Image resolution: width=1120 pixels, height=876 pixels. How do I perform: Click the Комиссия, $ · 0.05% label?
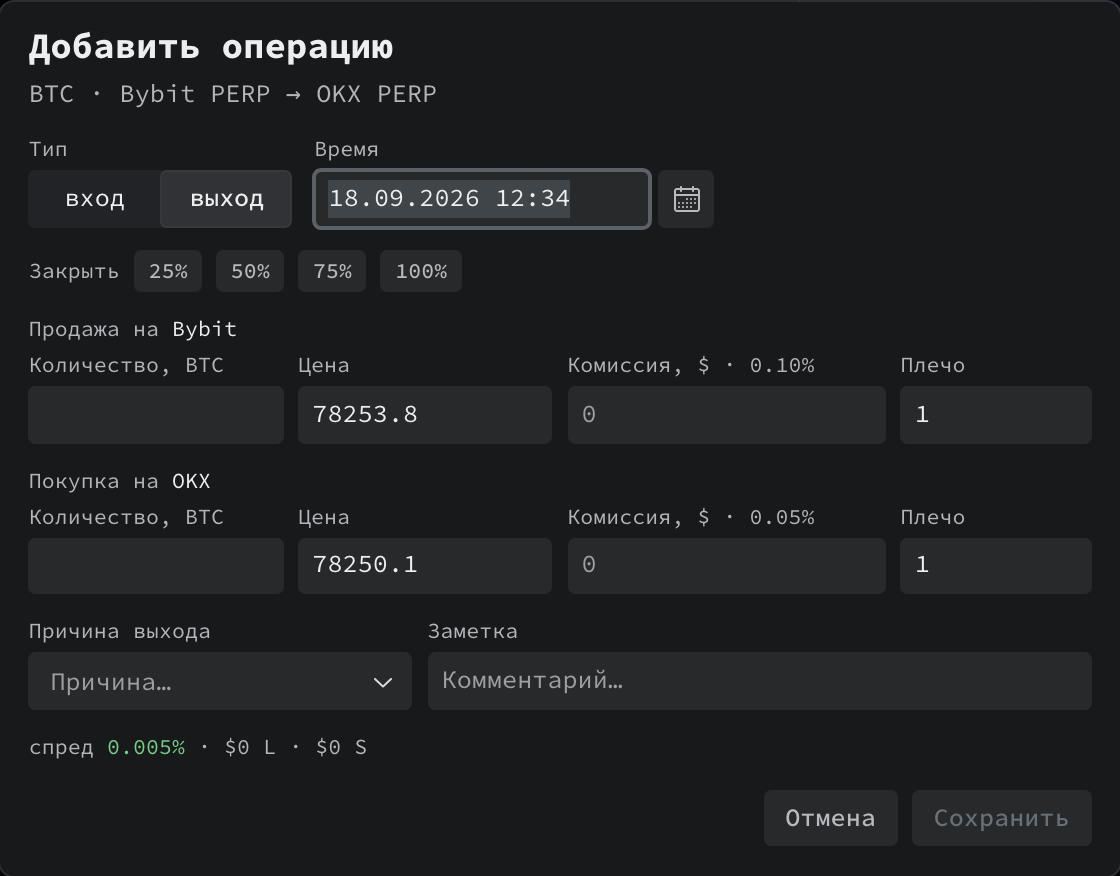click(x=691, y=517)
